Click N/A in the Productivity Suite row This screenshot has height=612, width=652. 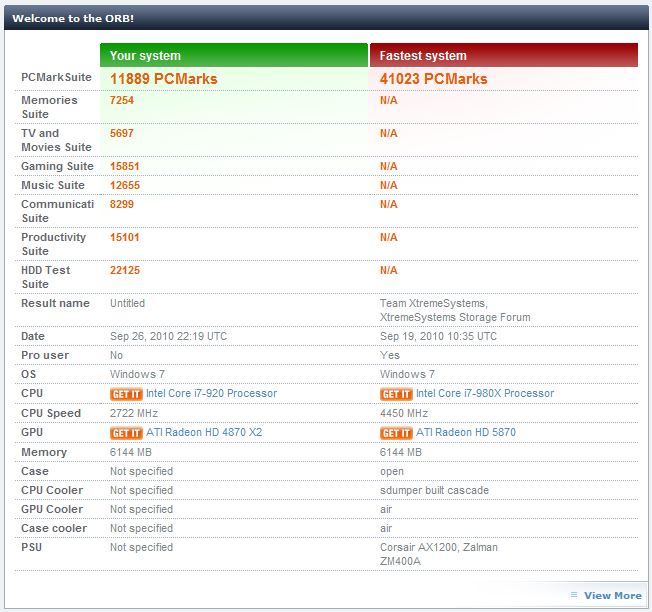pos(388,237)
